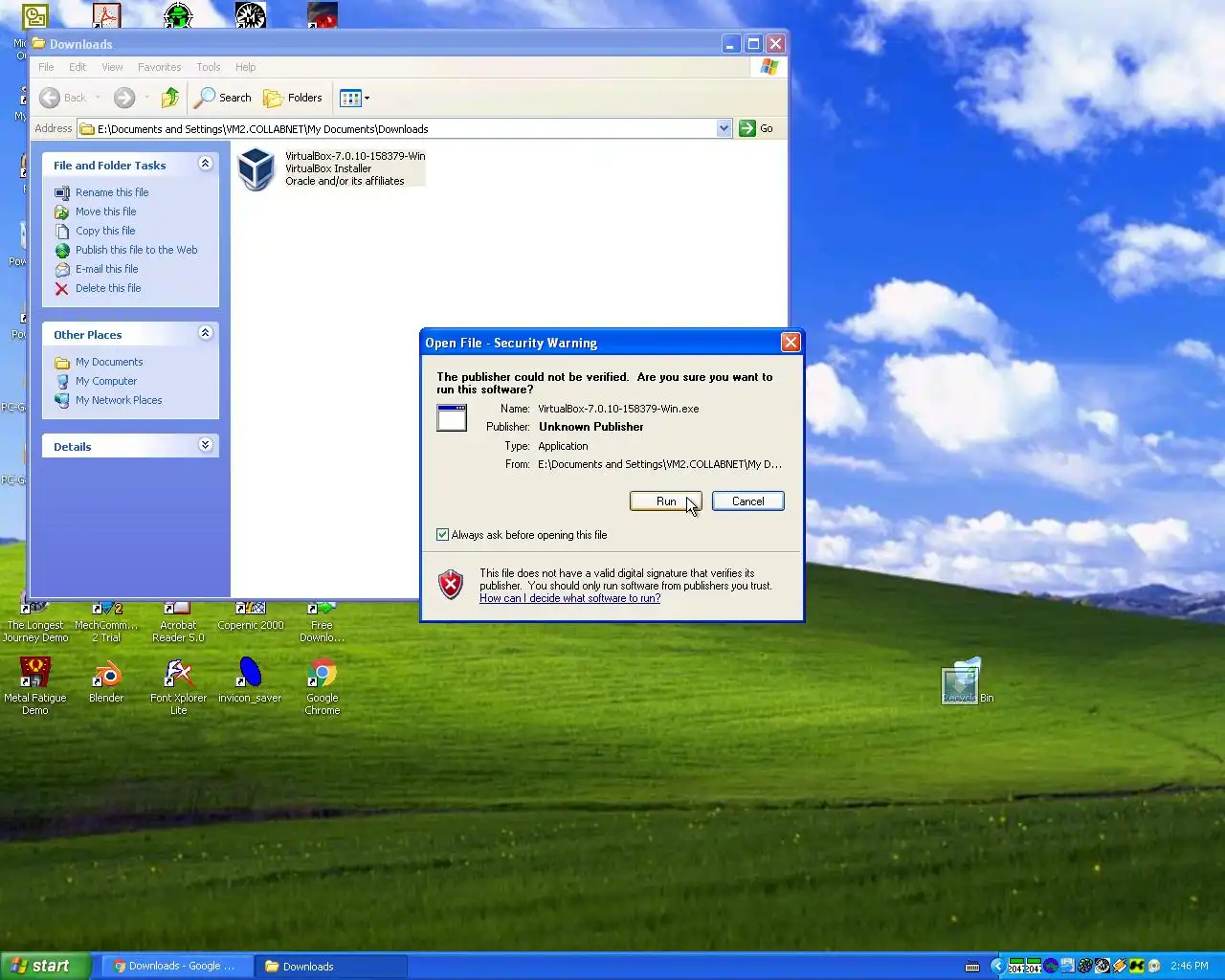
Task: Maximize the Downloads window
Action: 753,44
